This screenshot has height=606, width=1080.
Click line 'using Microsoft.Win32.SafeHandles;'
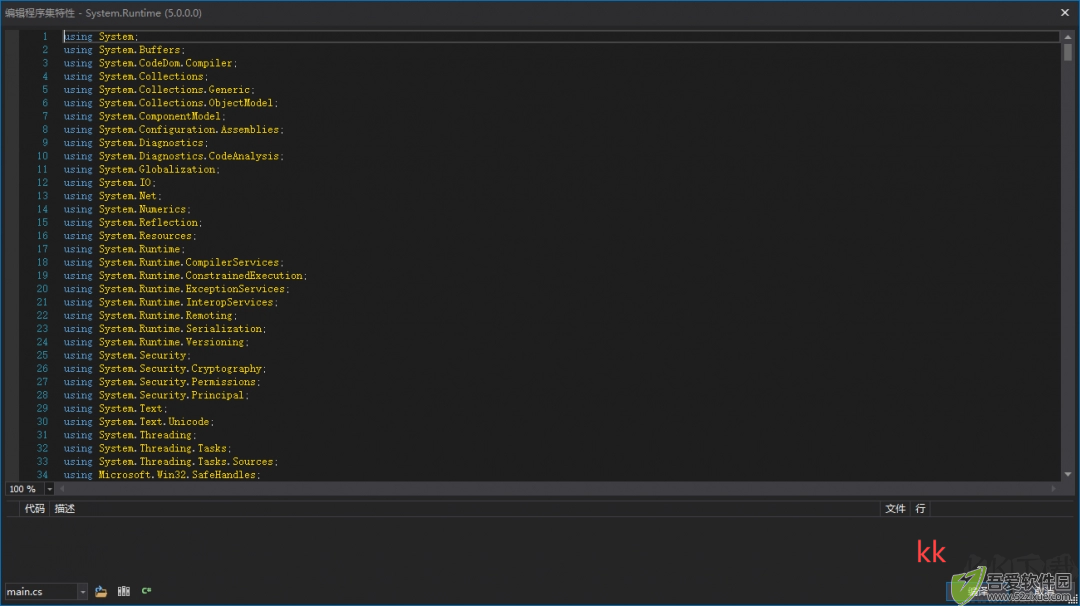point(163,475)
